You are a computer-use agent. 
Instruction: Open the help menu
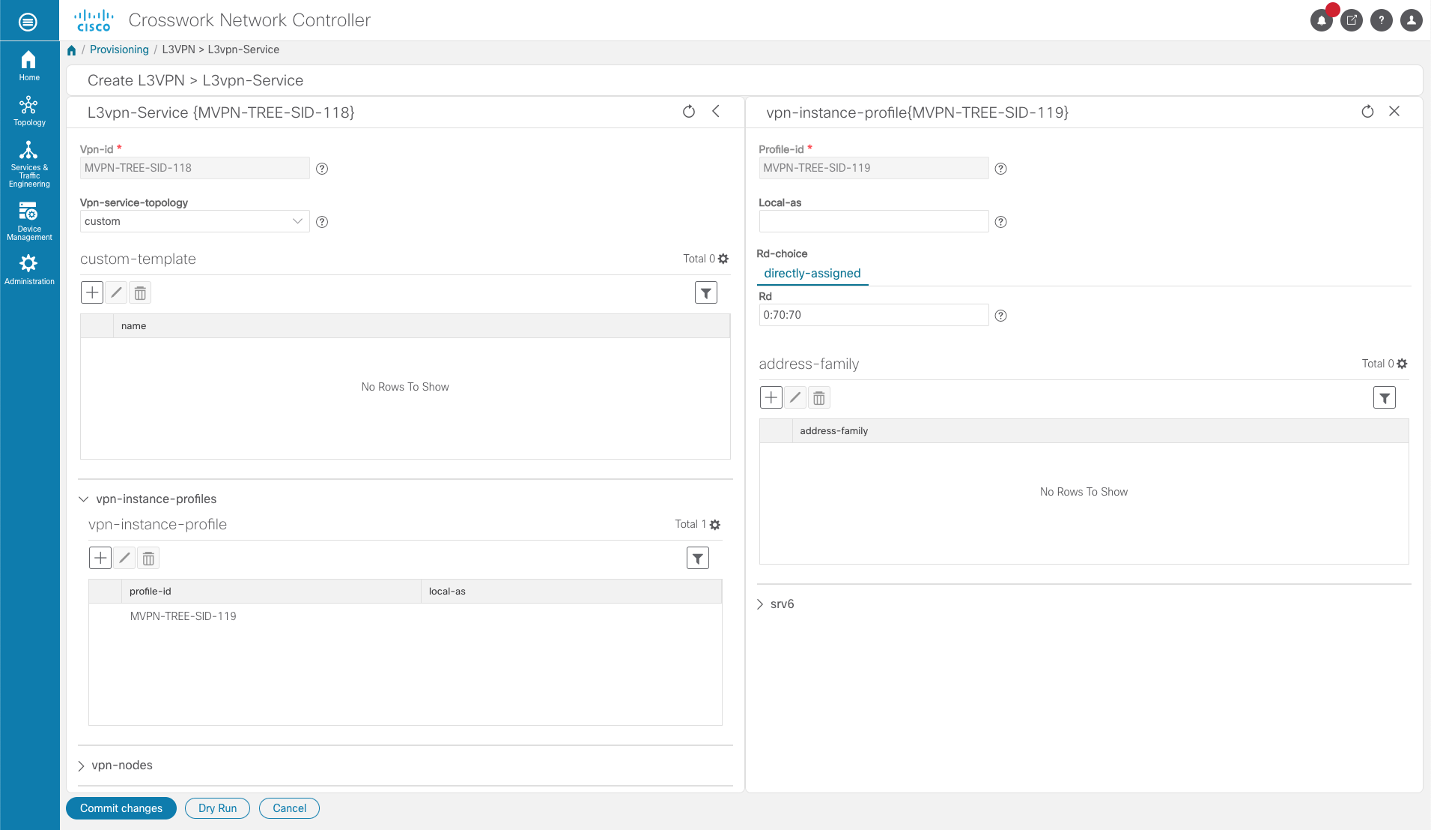click(1381, 20)
